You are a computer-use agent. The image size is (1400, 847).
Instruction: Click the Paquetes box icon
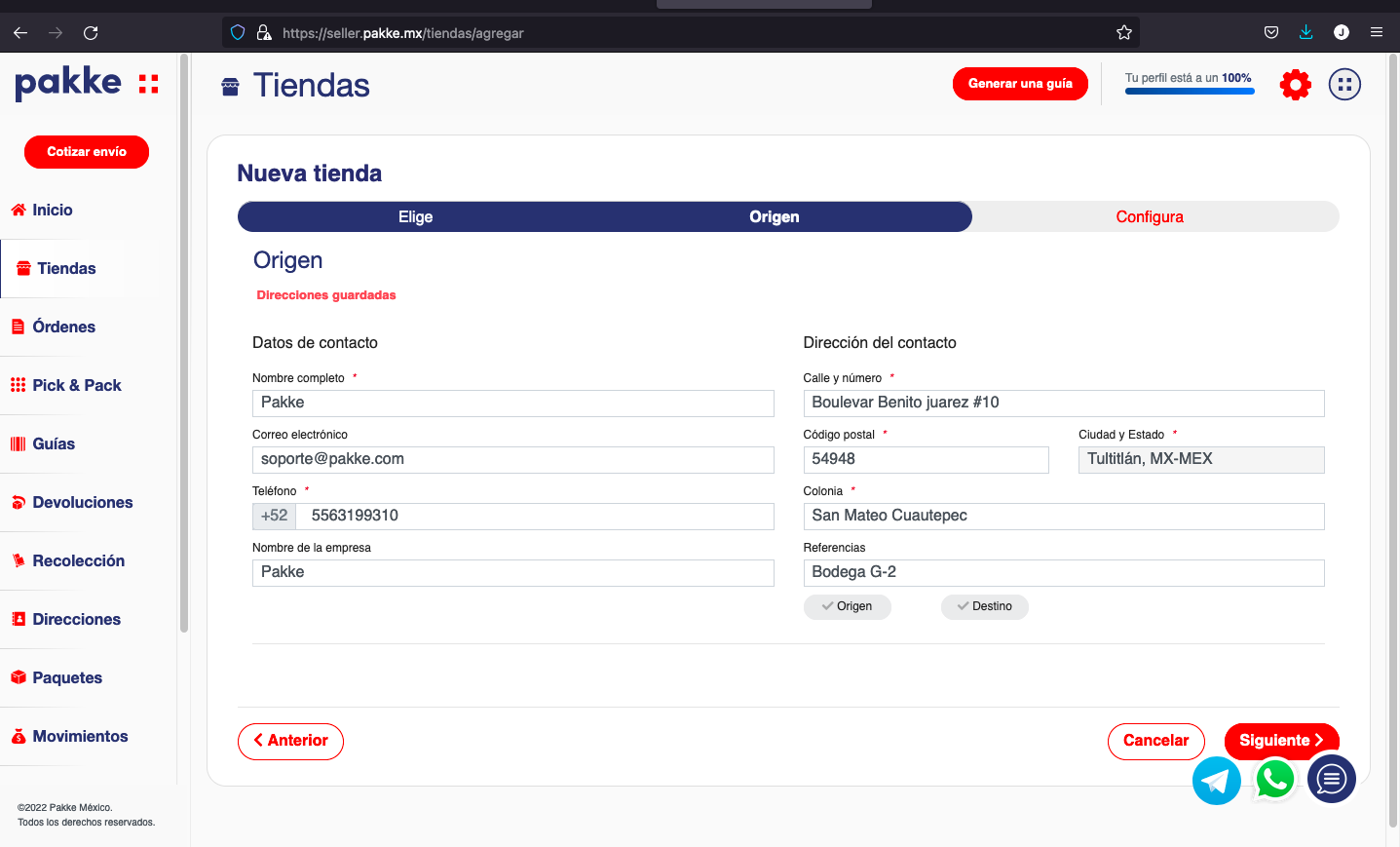click(19, 677)
